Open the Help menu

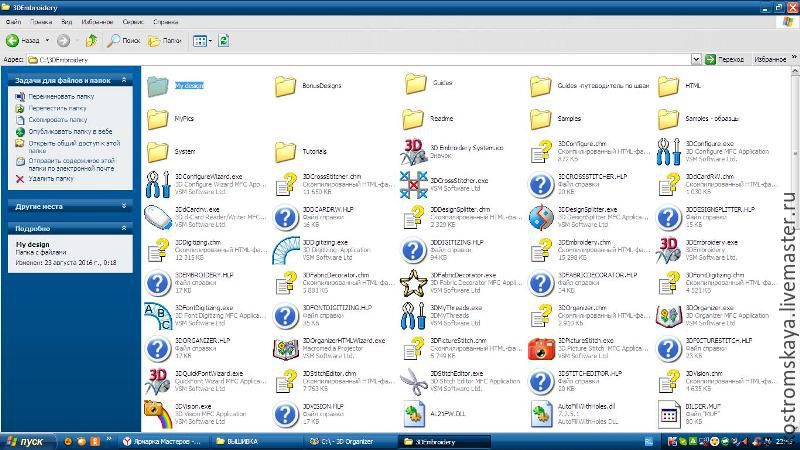coord(165,22)
